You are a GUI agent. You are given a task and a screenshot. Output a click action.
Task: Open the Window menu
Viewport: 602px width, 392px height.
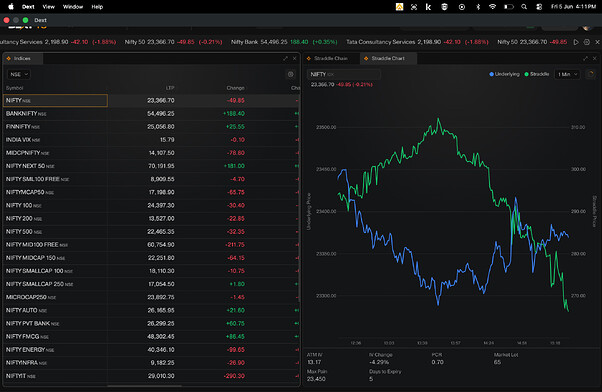(73, 7)
